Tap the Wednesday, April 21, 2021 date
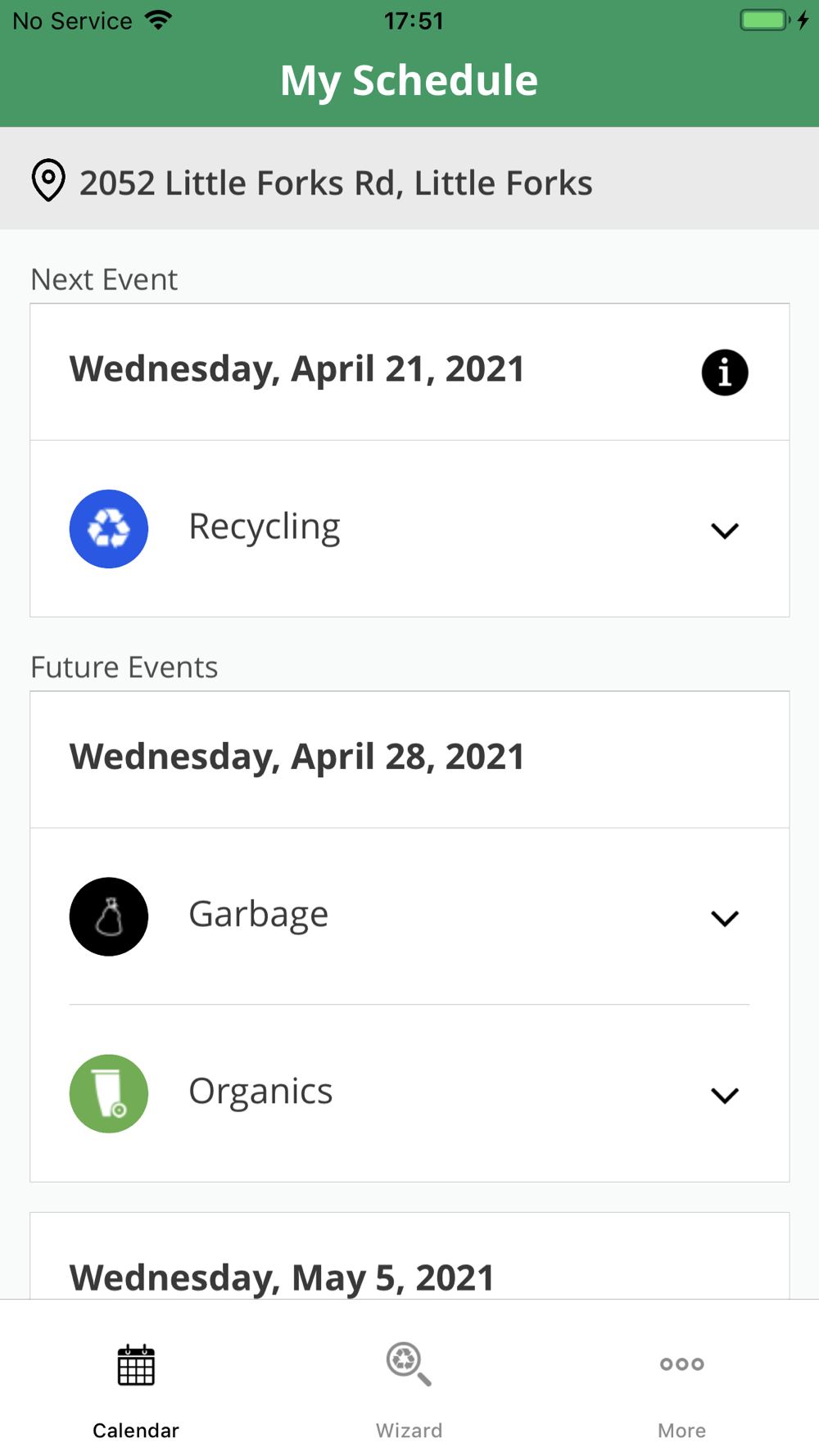Viewport: 819px width, 1456px height. 296,369
